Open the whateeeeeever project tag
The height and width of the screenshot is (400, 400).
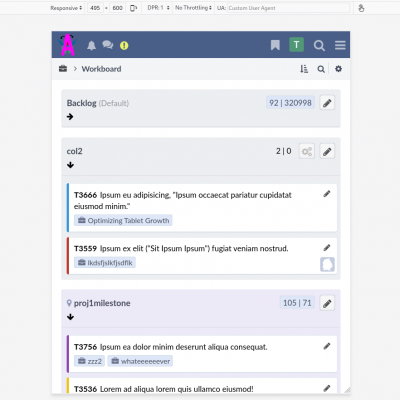[140, 361]
